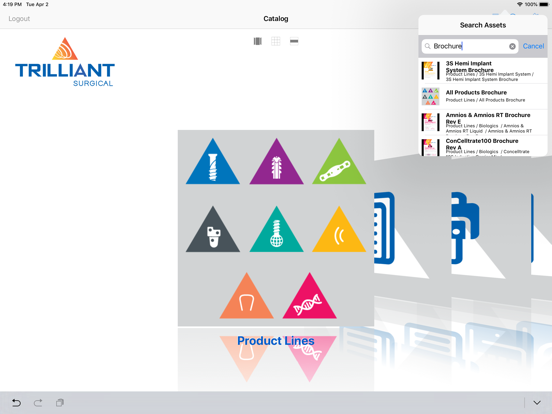Select Amnios & Amnios RT Brochure result
Image resolution: width=552 pixels, height=414 pixels.
pos(483,122)
